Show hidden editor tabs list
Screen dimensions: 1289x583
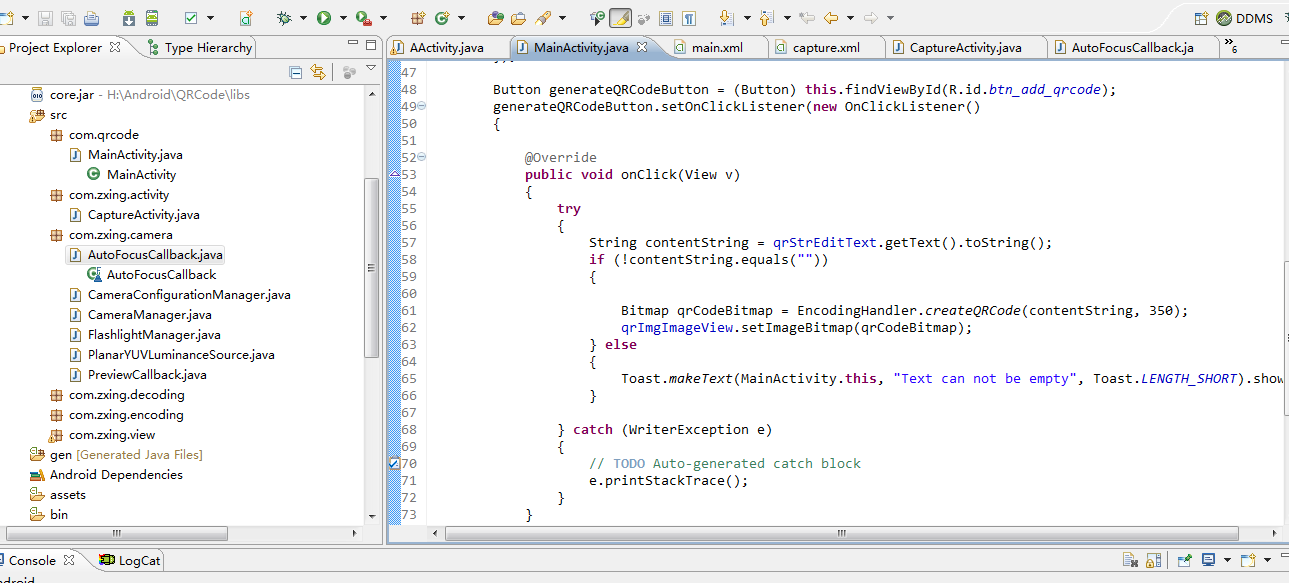(1232, 48)
